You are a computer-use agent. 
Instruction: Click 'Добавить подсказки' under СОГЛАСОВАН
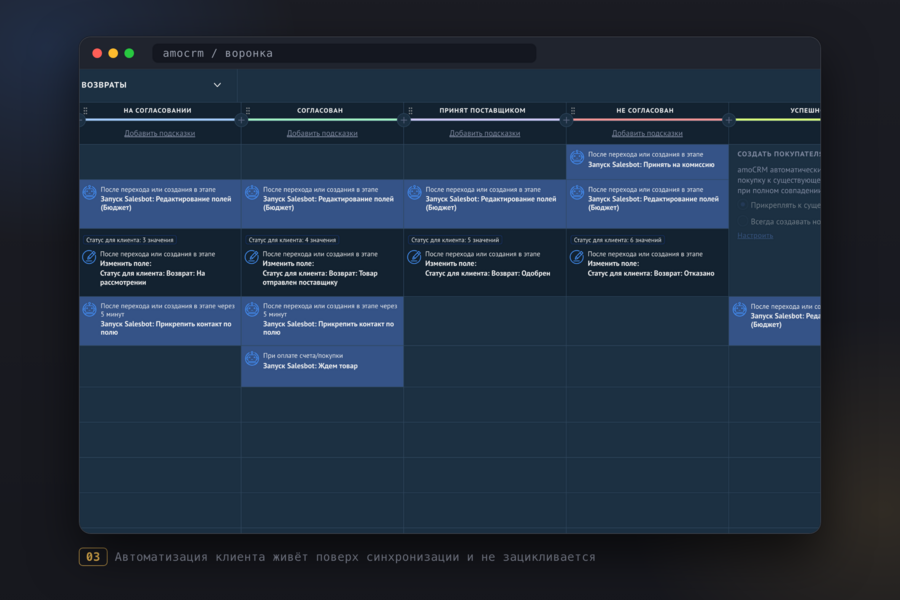coord(322,133)
